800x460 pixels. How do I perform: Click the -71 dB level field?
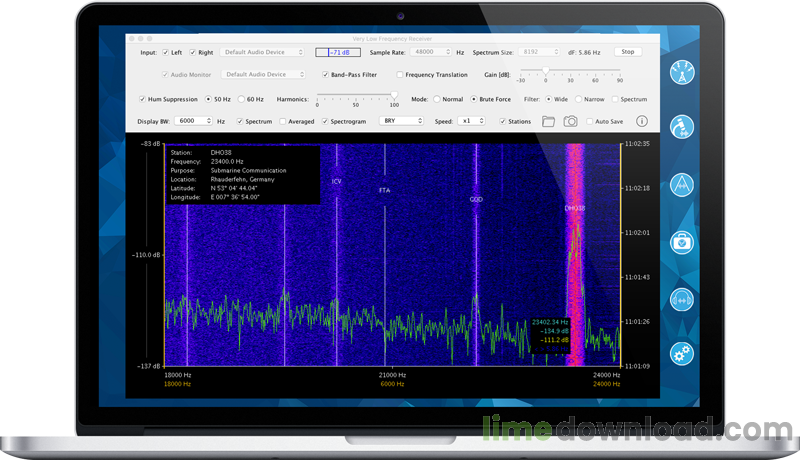[x=338, y=53]
